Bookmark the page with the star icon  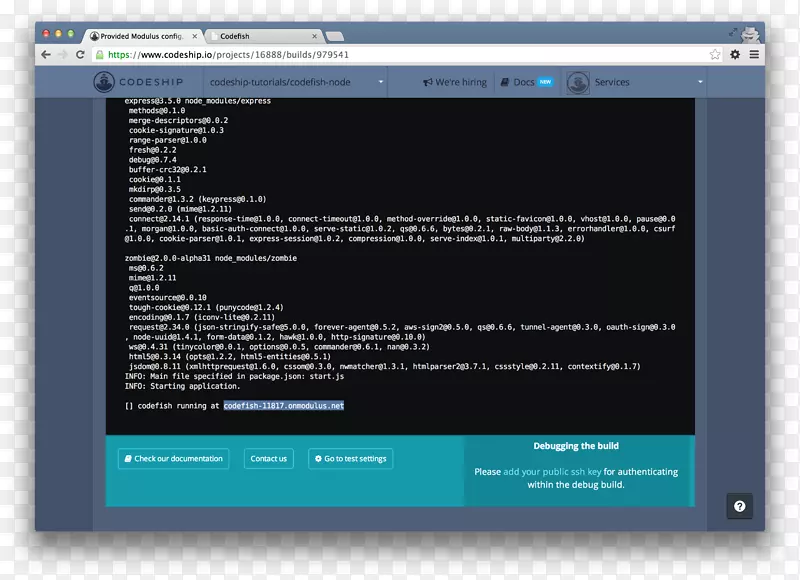(716, 54)
